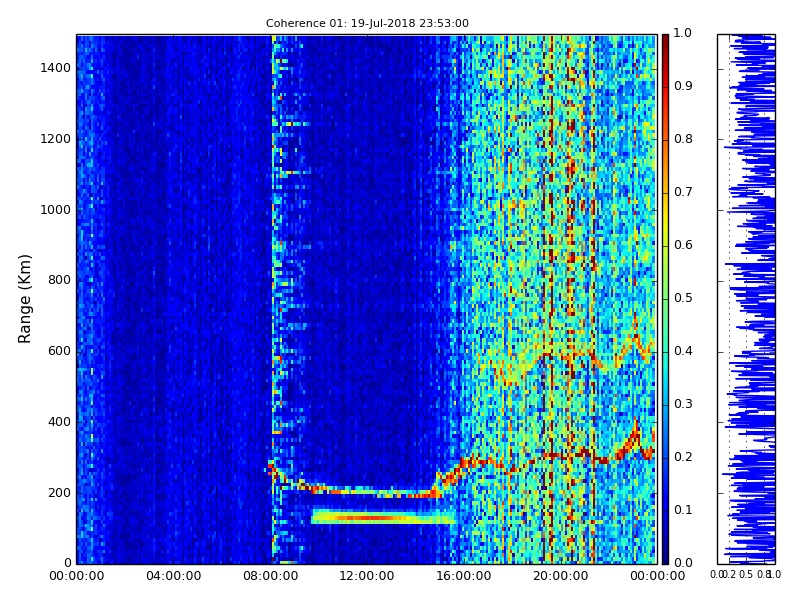Click the 16:00:00 time axis label

pyautogui.click(x=464, y=576)
